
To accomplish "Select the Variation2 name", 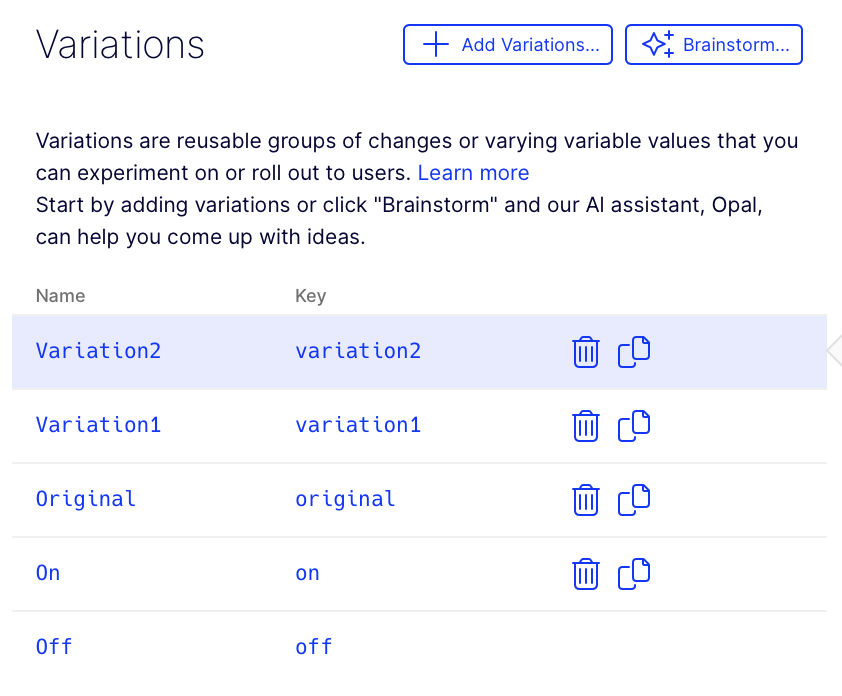I will [98, 351].
